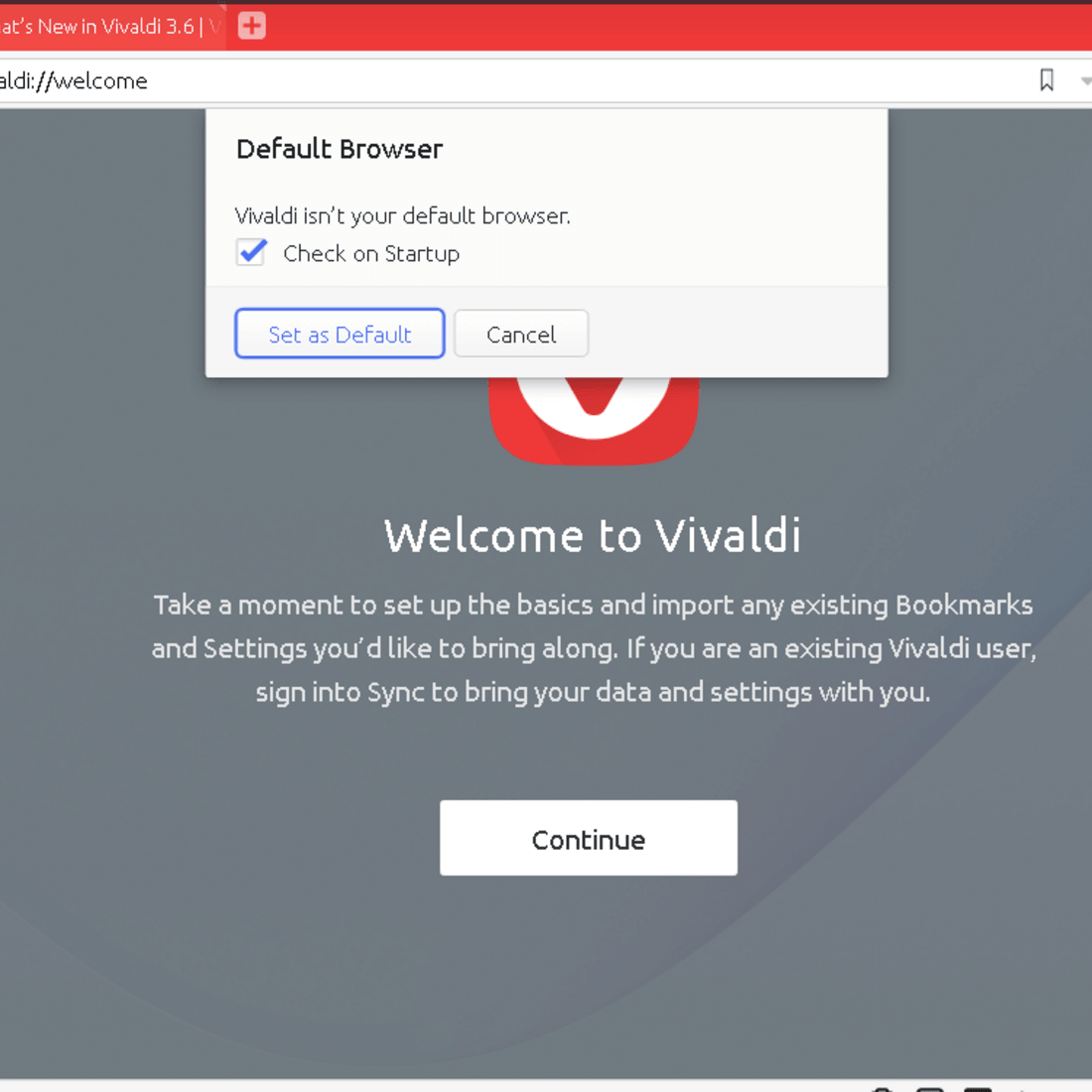The image size is (1092, 1092).
Task: Click the 'Default Browser' dialog title
Action: (340, 149)
